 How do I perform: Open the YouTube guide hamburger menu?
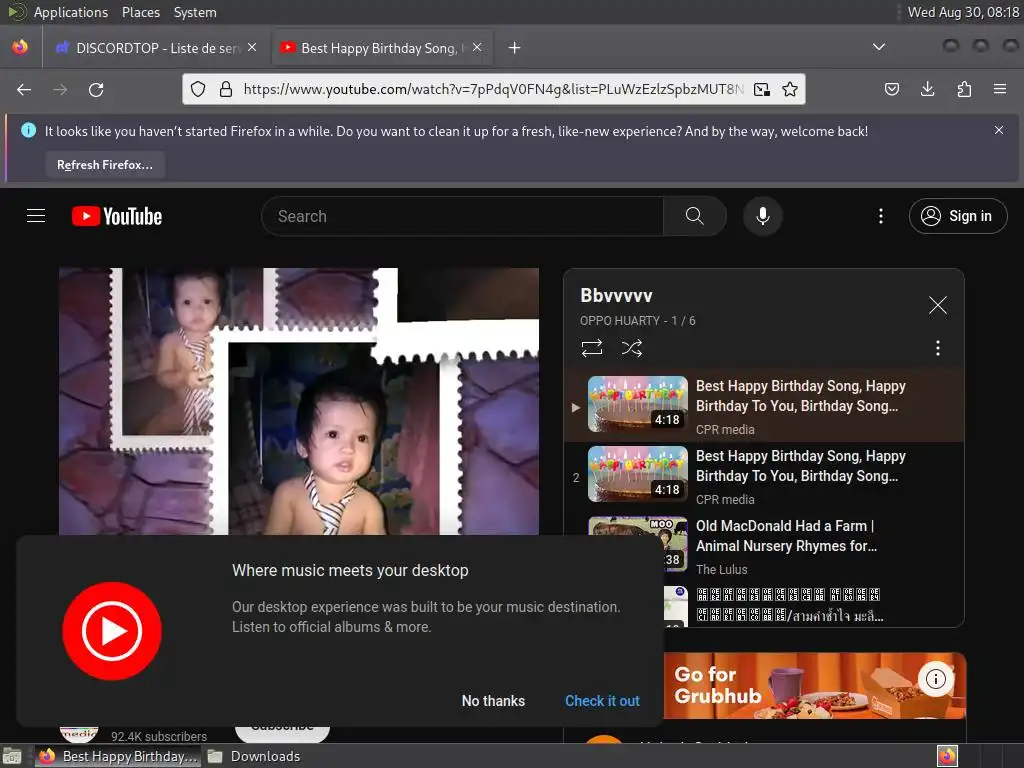[36, 216]
